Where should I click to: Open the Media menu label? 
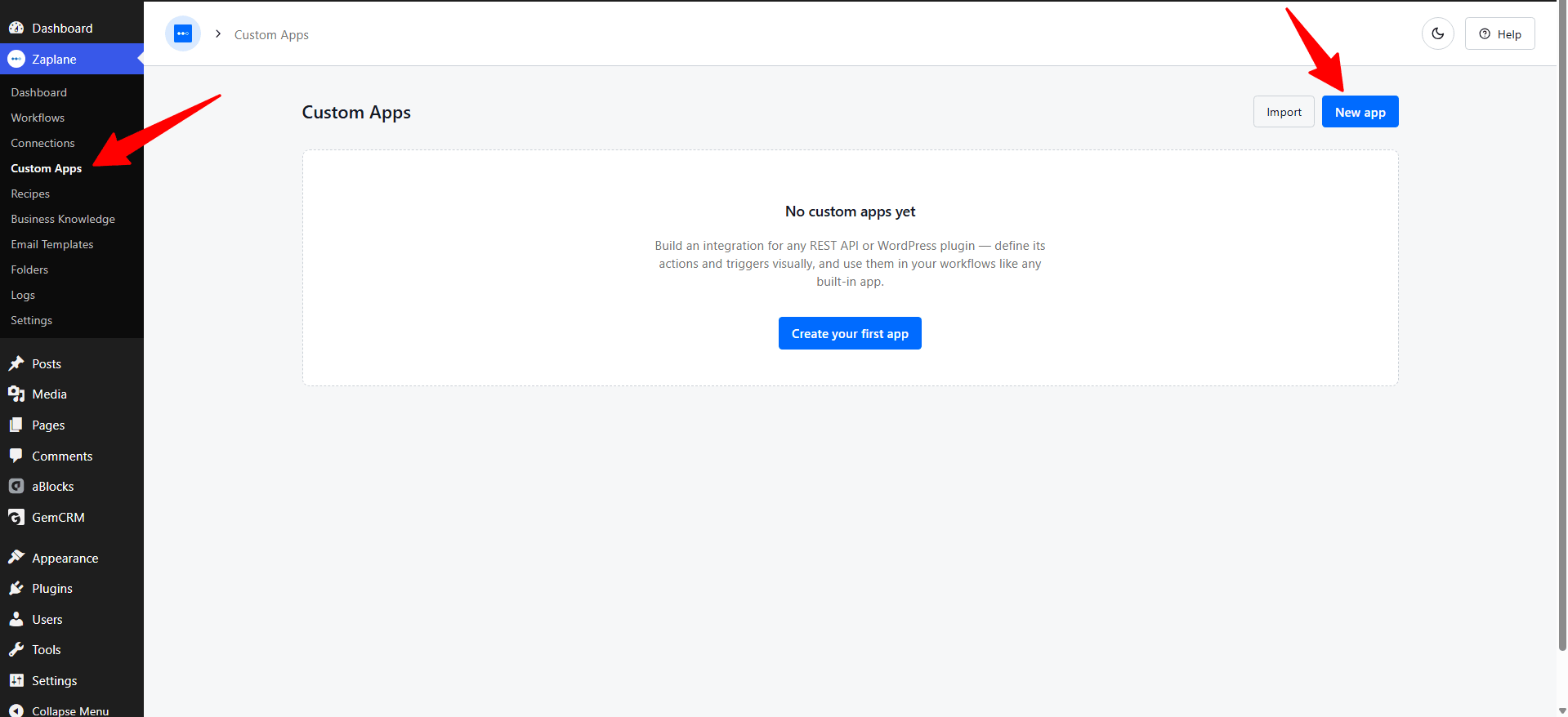(x=49, y=394)
